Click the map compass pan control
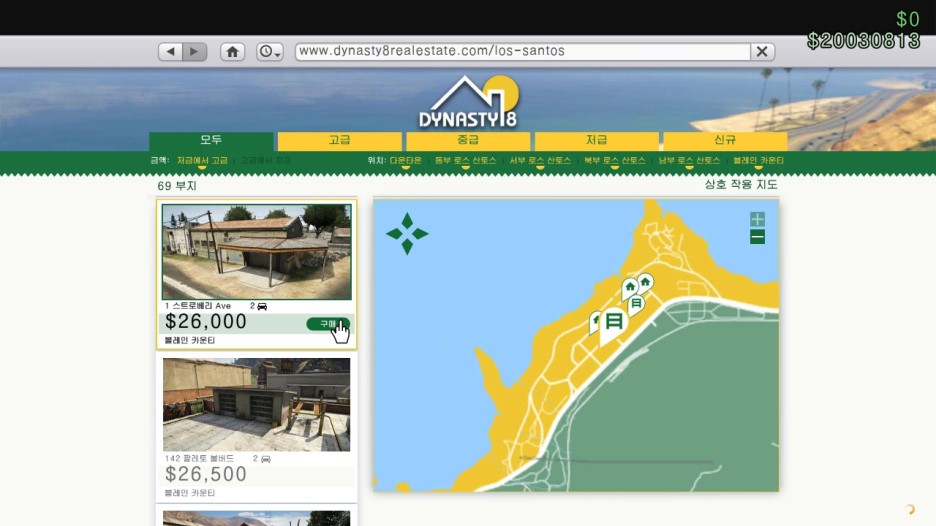The width and height of the screenshot is (936, 526). [406, 234]
